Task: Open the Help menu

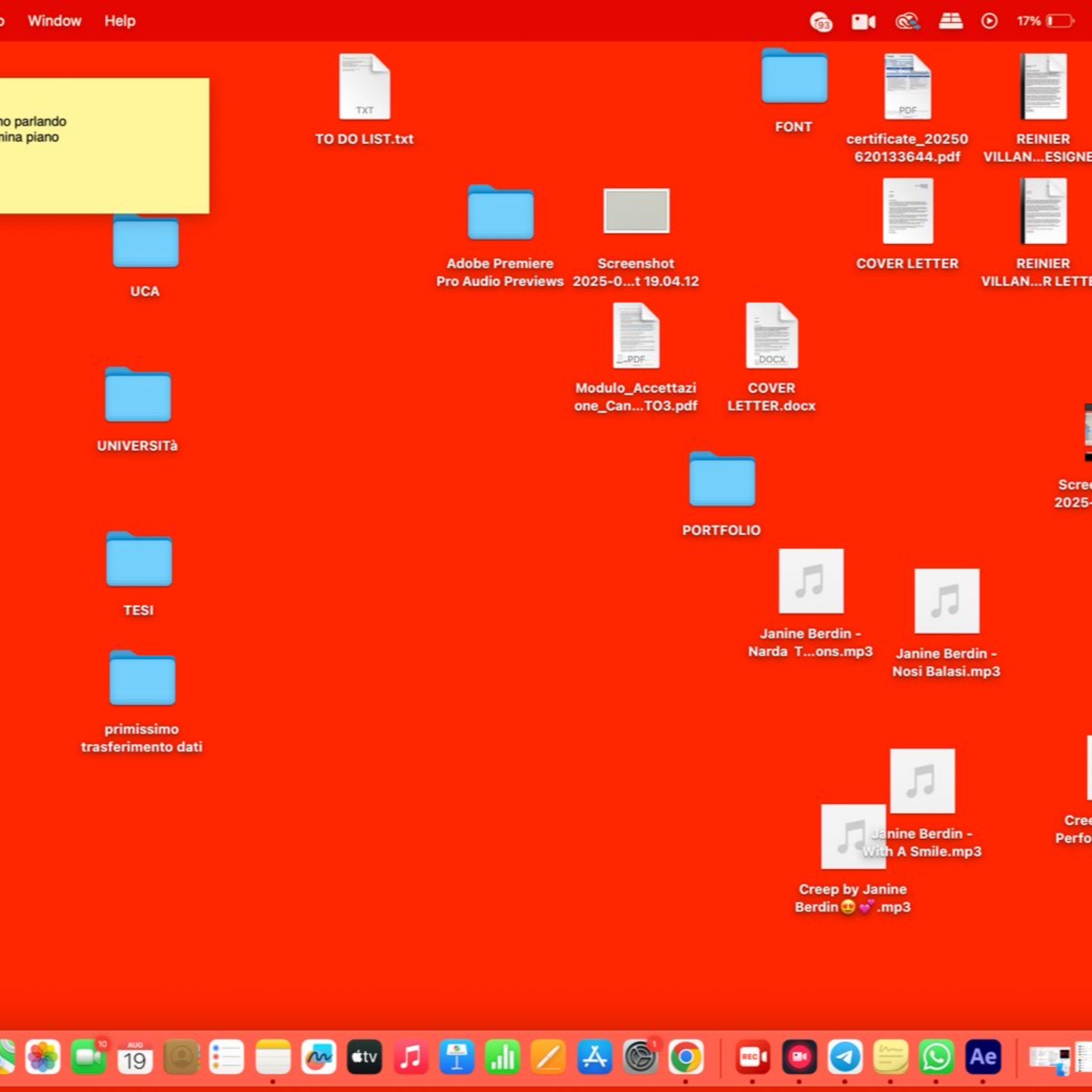Action: (x=120, y=21)
